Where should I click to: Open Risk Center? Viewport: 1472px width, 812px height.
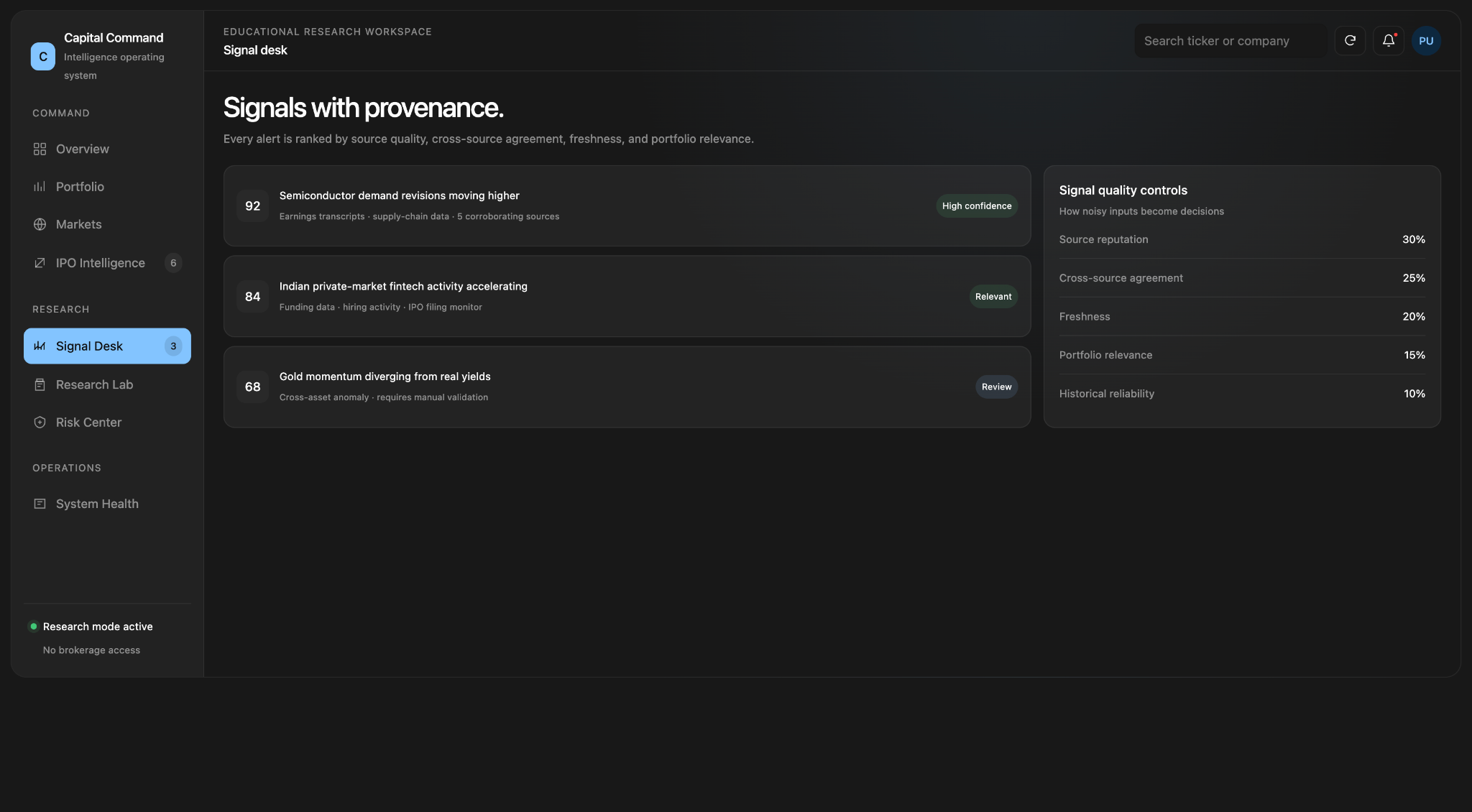107,423
